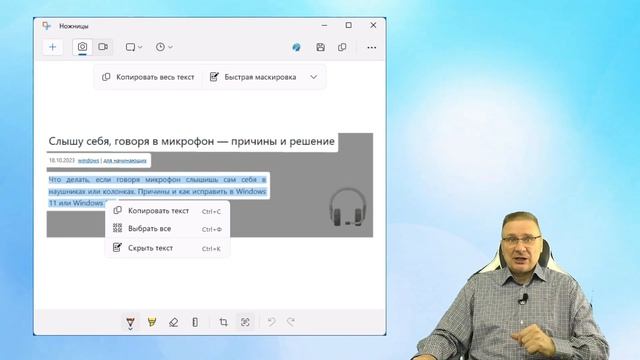
Task: Copy the snip to clipboard icon
Action: tap(342, 47)
